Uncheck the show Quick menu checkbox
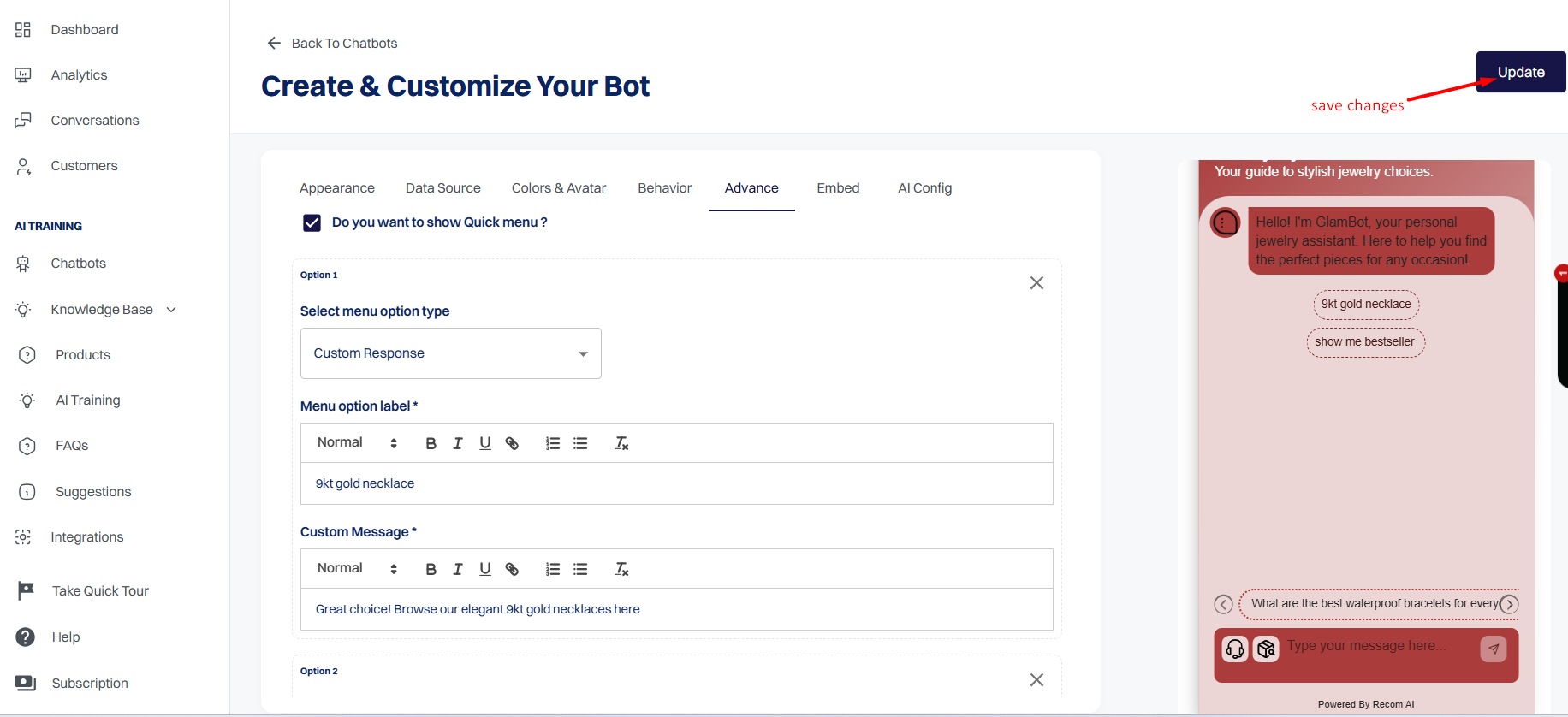The width and height of the screenshot is (1568, 717). [312, 222]
